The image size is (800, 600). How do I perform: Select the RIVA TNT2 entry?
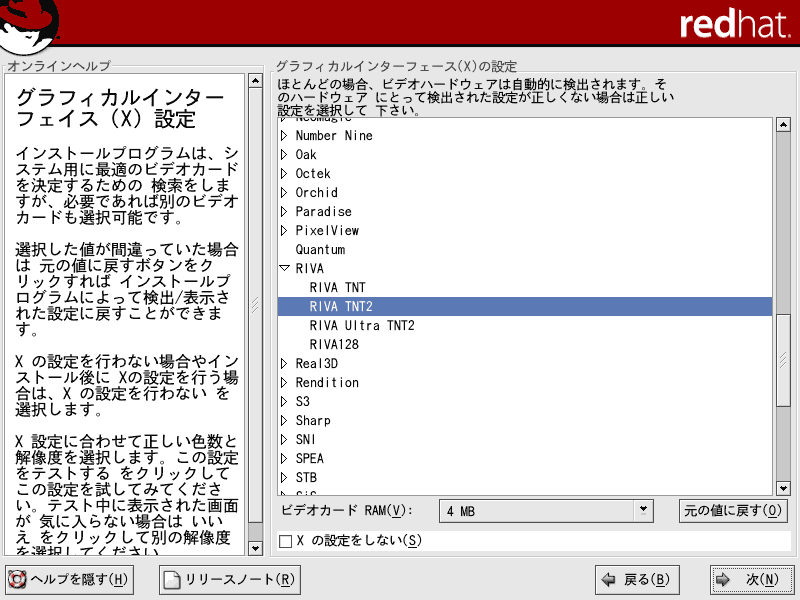pyautogui.click(x=524, y=307)
